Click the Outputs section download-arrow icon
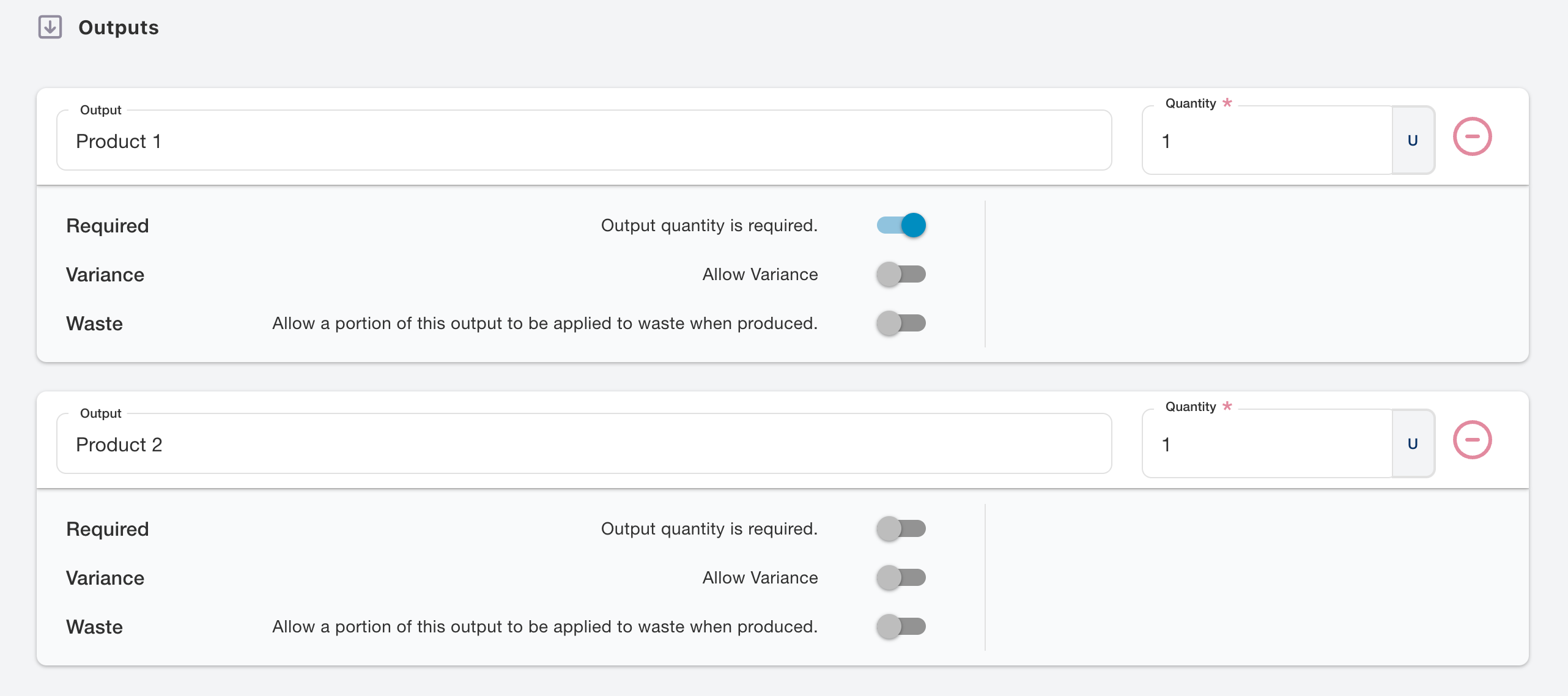 pyautogui.click(x=50, y=28)
